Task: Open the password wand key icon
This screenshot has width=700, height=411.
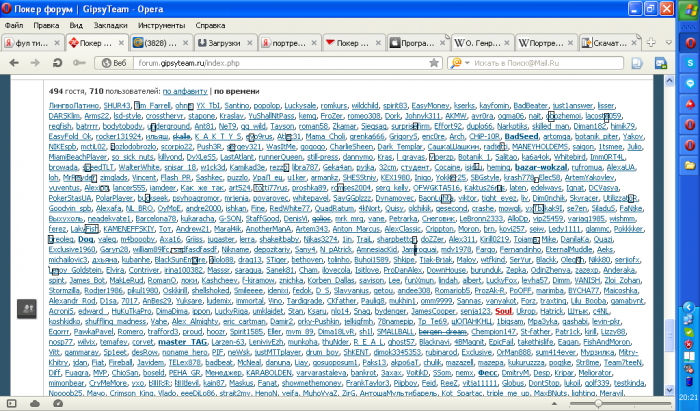Action: point(79,63)
